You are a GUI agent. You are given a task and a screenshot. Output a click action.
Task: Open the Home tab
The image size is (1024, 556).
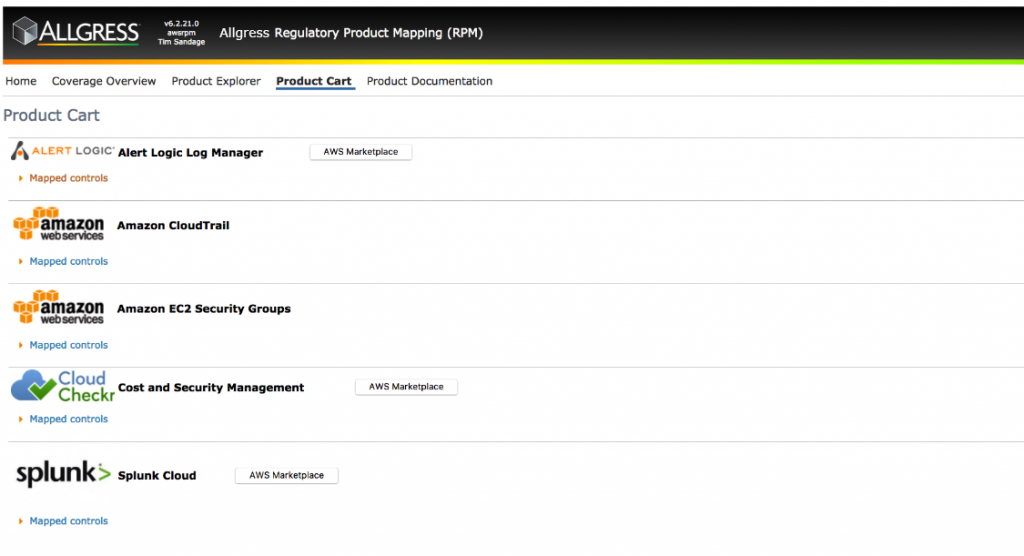(x=21, y=81)
